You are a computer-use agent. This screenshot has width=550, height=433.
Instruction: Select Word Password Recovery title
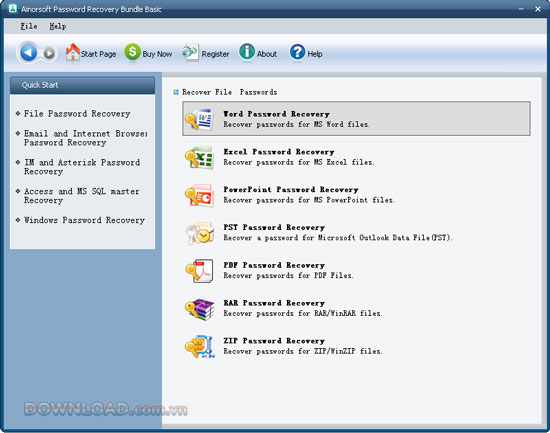pos(276,114)
